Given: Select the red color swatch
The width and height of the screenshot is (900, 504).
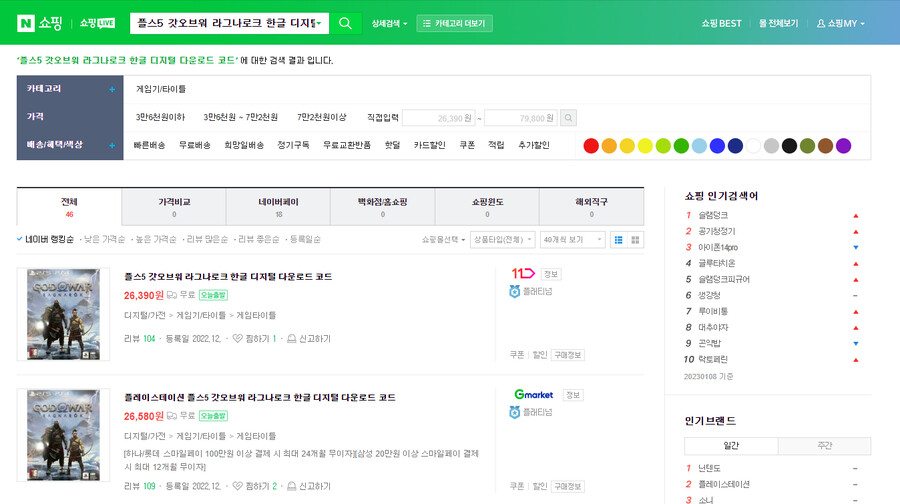Looking at the screenshot, I should 591,146.
